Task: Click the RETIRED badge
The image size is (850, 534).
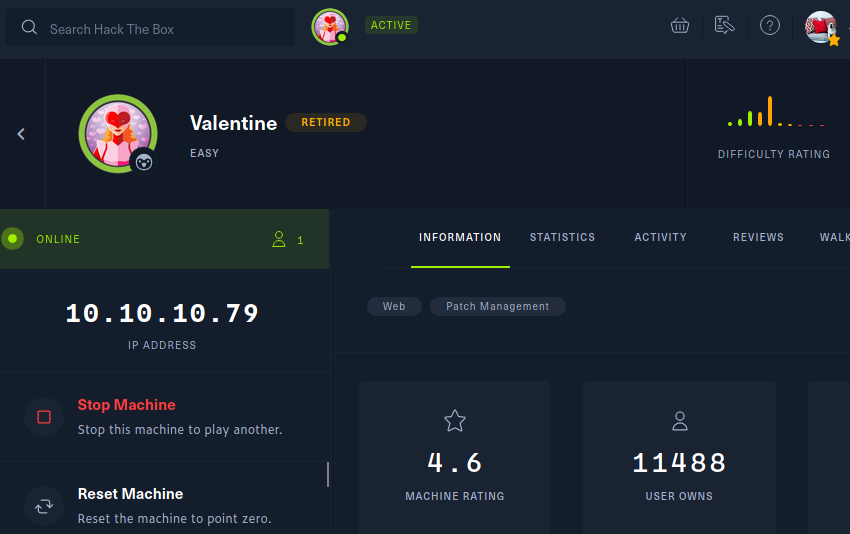Action: coord(326,123)
